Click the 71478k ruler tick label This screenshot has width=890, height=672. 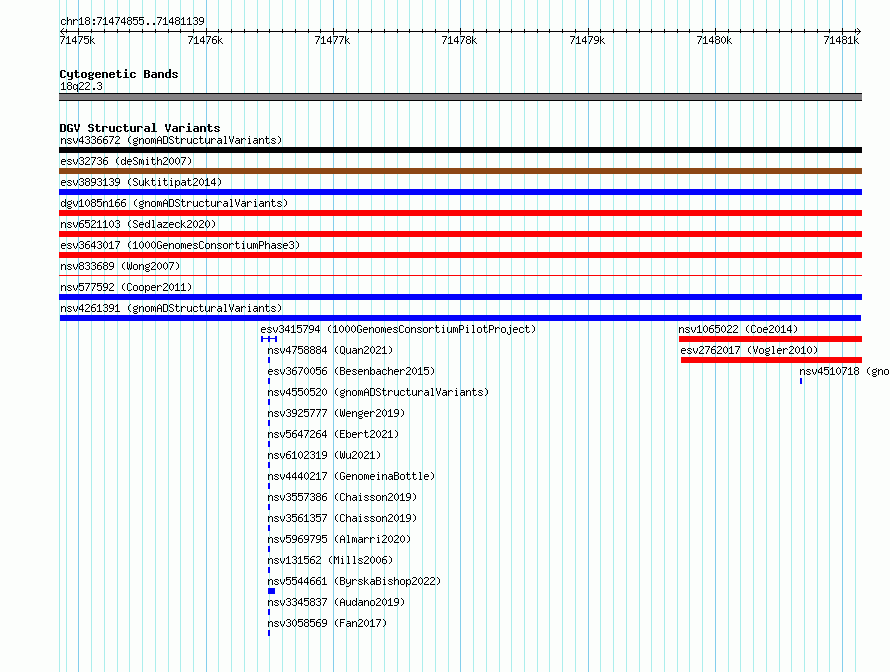point(459,40)
